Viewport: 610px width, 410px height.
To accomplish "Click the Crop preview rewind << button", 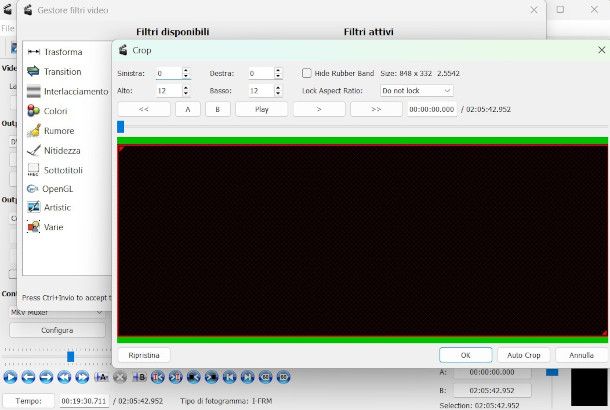I will pyautogui.click(x=144, y=109).
